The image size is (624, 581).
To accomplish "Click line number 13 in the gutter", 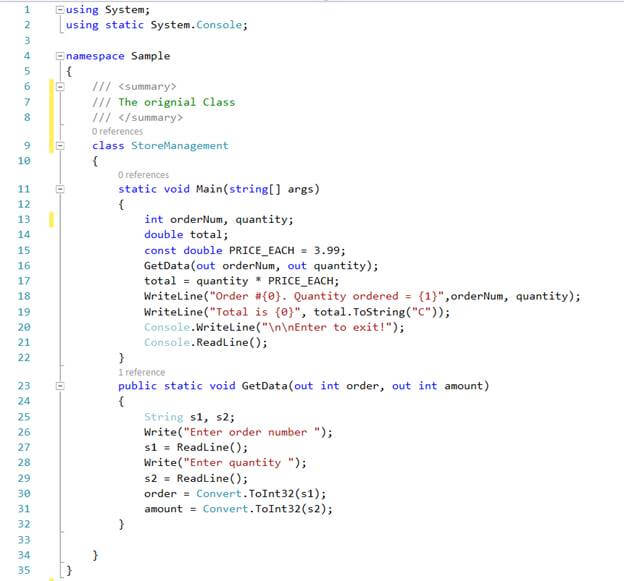I will pyautogui.click(x=24, y=219).
